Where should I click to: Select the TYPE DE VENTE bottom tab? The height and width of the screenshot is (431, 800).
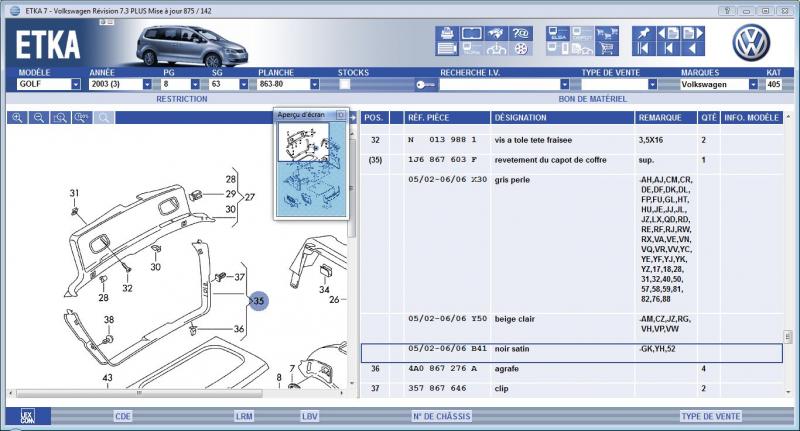point(711,416)
